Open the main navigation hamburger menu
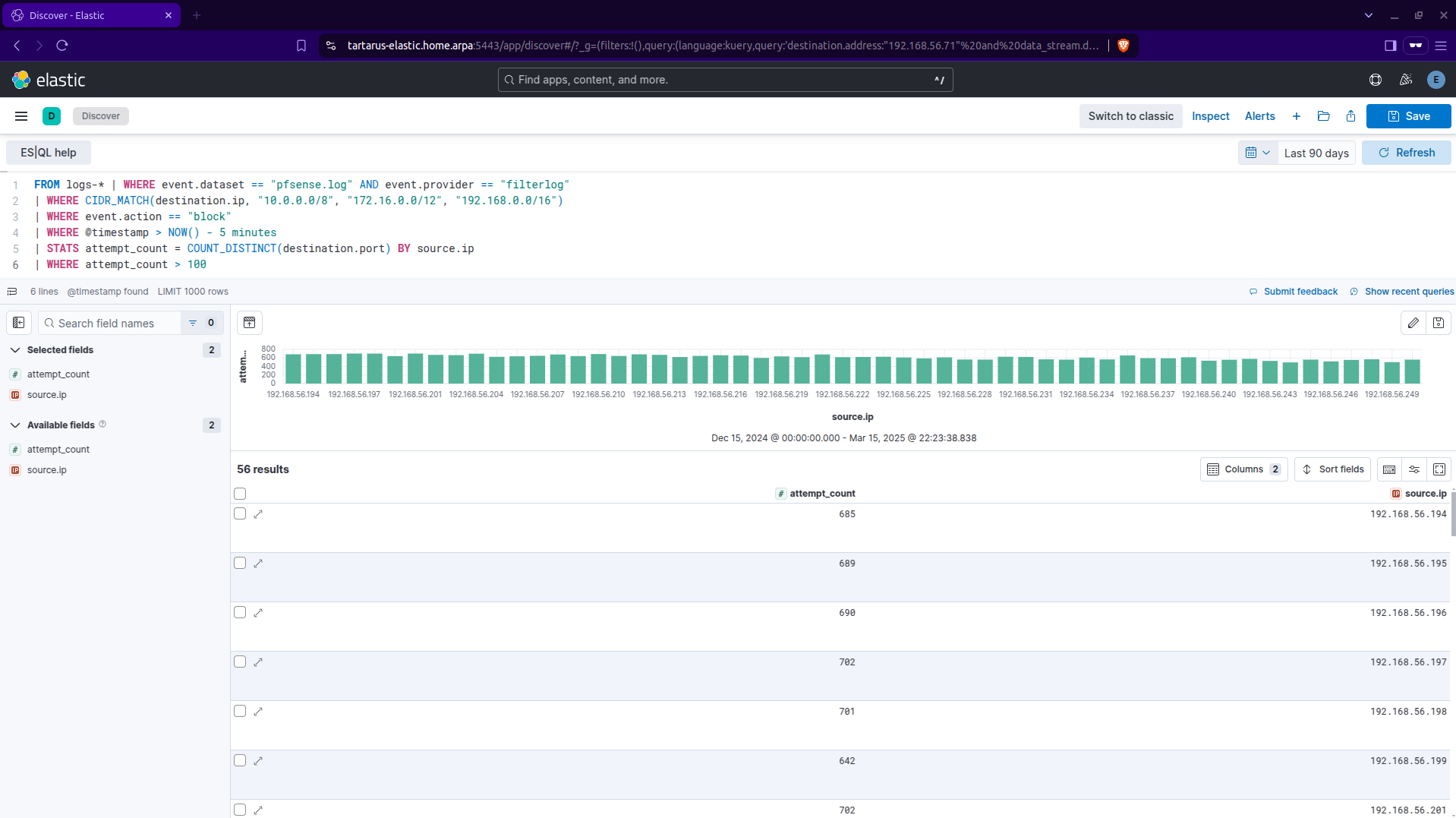This screenshot has height=818, width=1456. pos(21,116)
